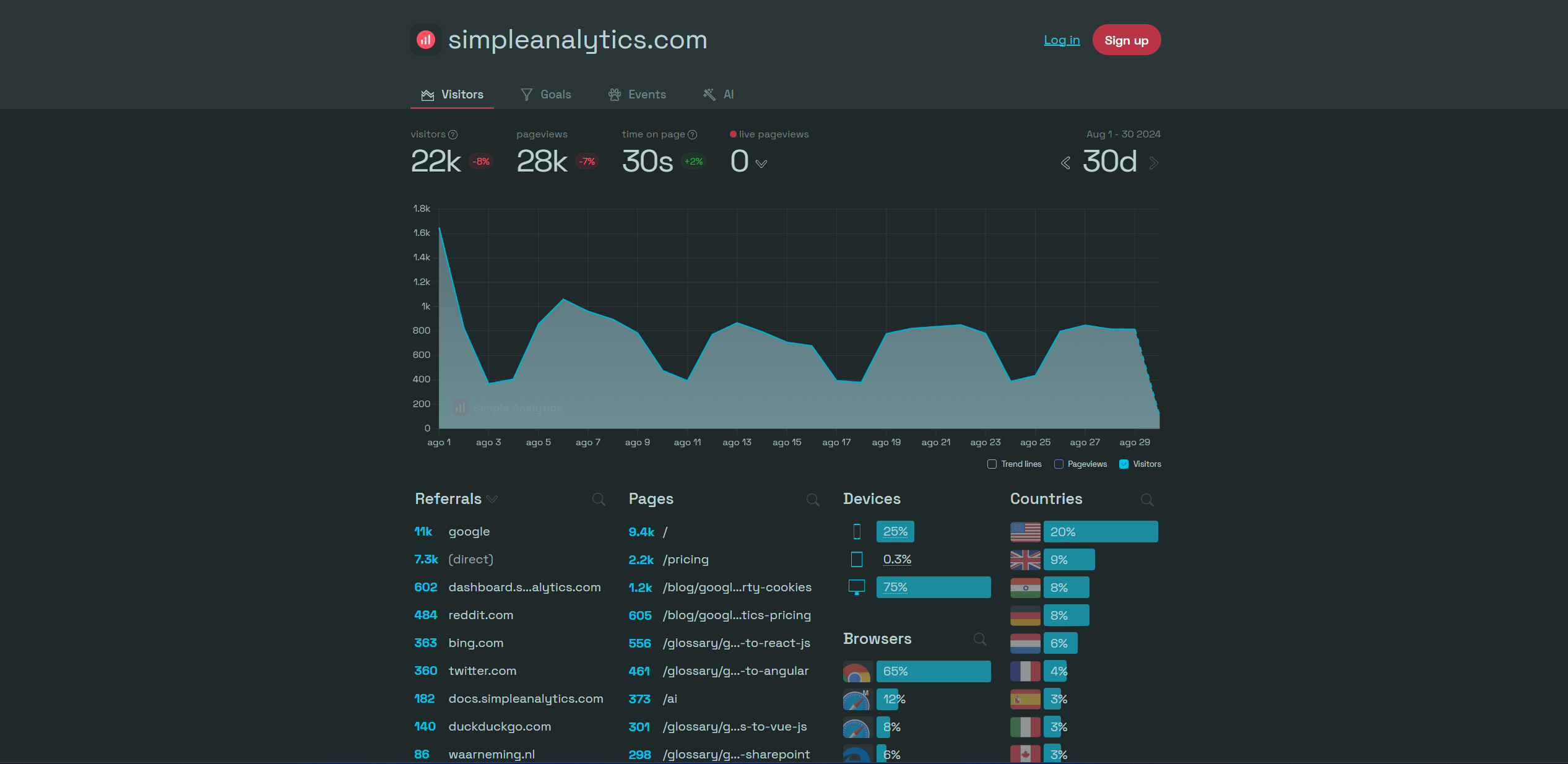Click the India flag icon
Screen dimensions: 1568x764
tap(1025, 588)
